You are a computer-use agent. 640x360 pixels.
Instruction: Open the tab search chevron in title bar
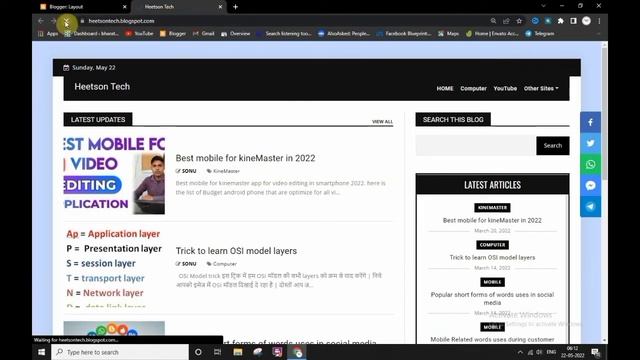pyautogui.click(x=543, y=6)
